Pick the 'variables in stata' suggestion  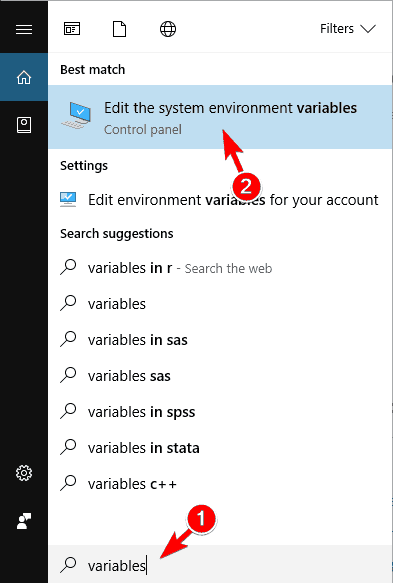pos(220,448)
